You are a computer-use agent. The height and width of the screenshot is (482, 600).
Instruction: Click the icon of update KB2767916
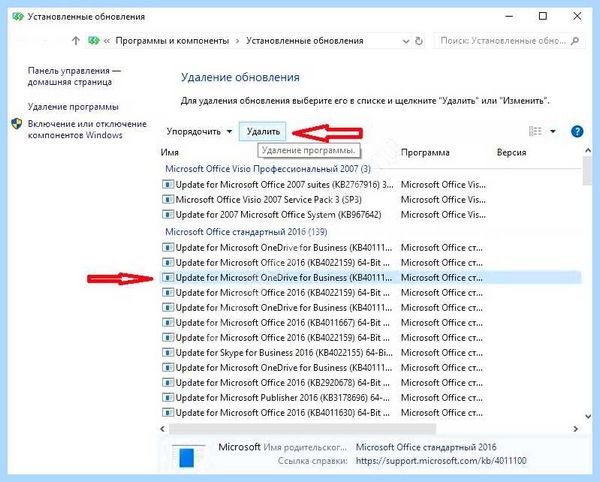168,184
